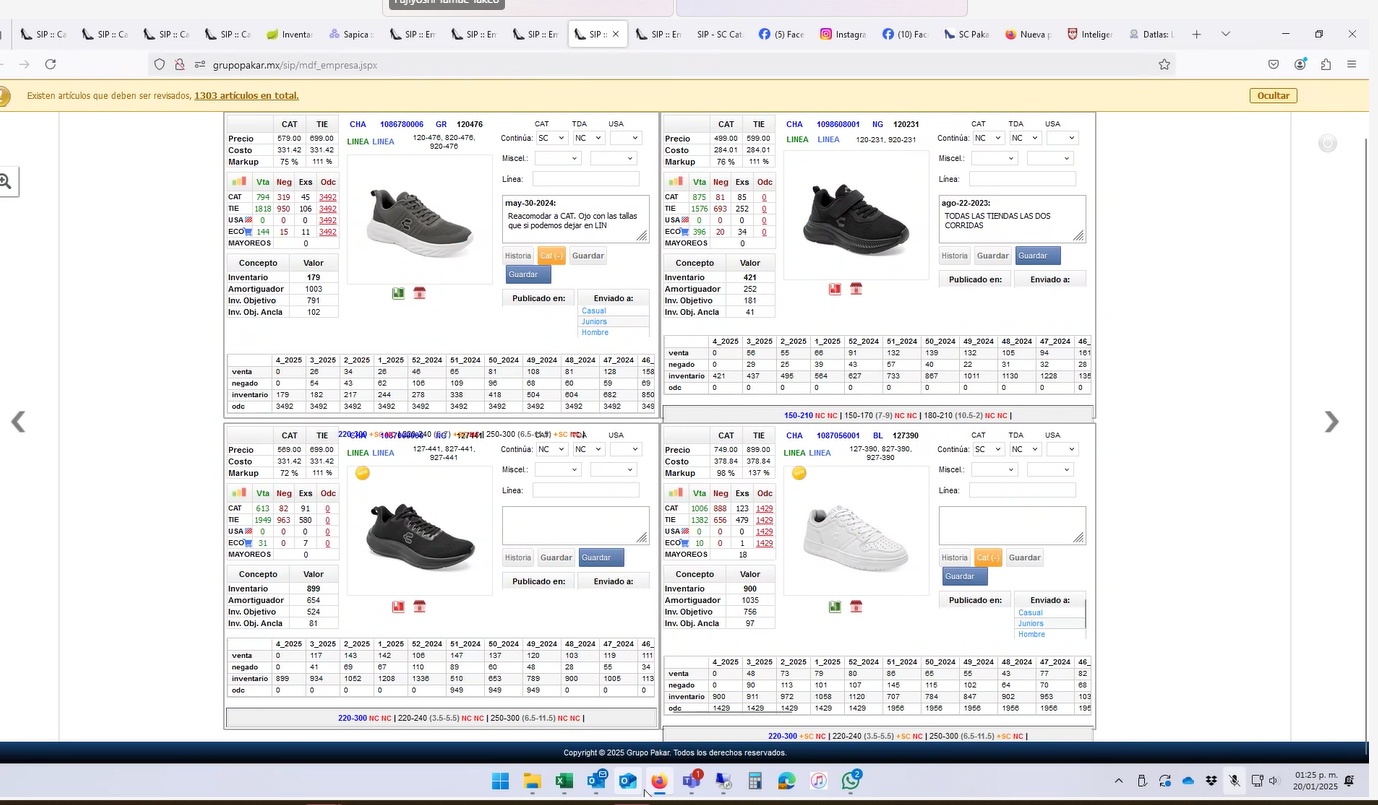
Task: Open WhatsApp from the taskbar
Action: tap(851, 781)
